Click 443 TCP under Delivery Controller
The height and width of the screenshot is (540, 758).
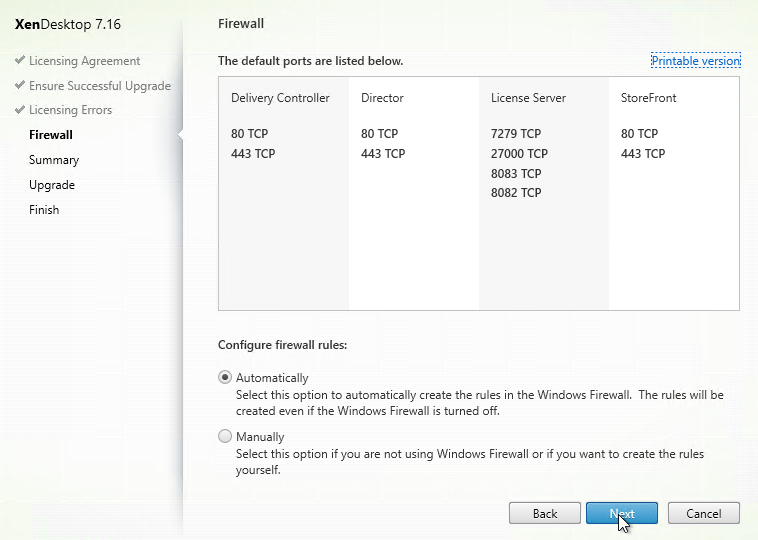click(253, 154)
